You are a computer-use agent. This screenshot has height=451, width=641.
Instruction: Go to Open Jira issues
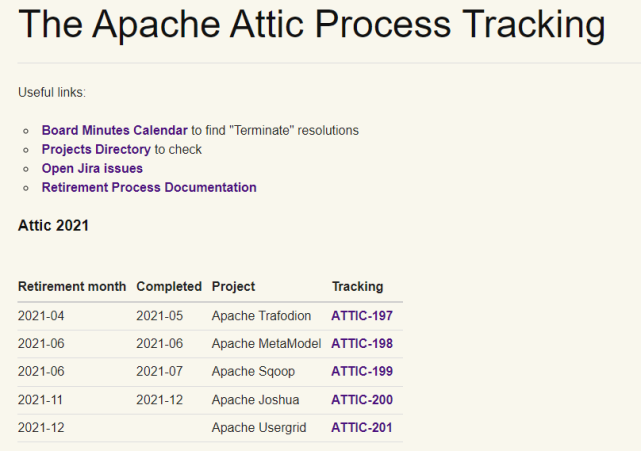click(92, 169)
